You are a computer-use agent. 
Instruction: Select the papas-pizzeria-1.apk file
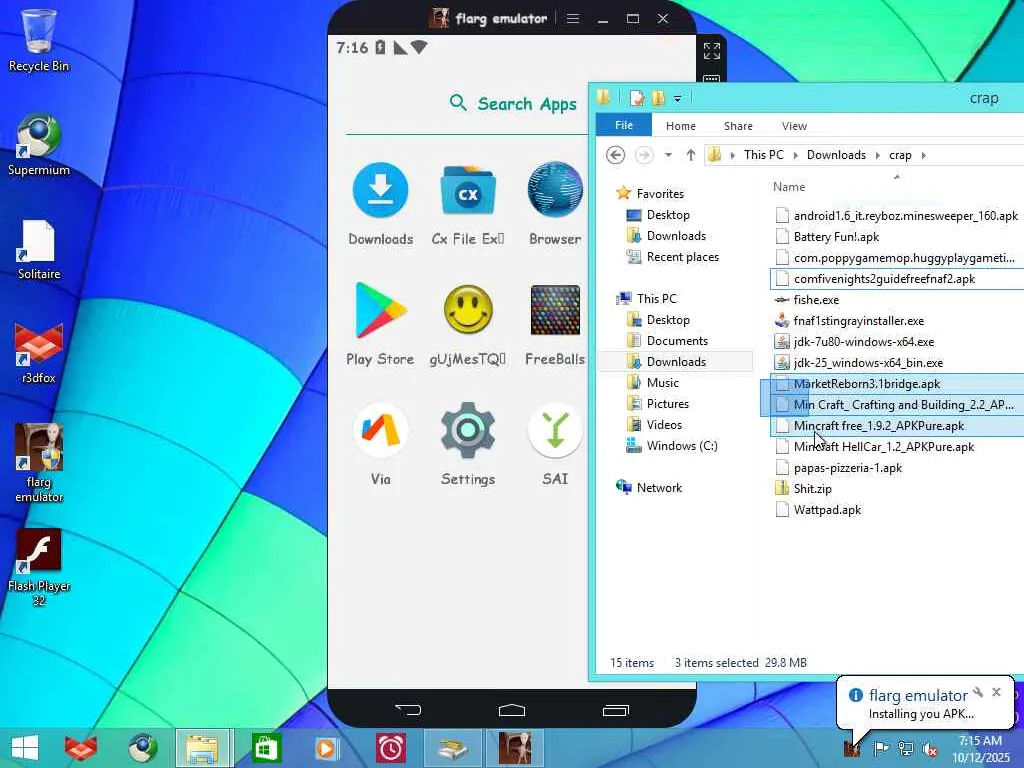(x=847, y=468)
